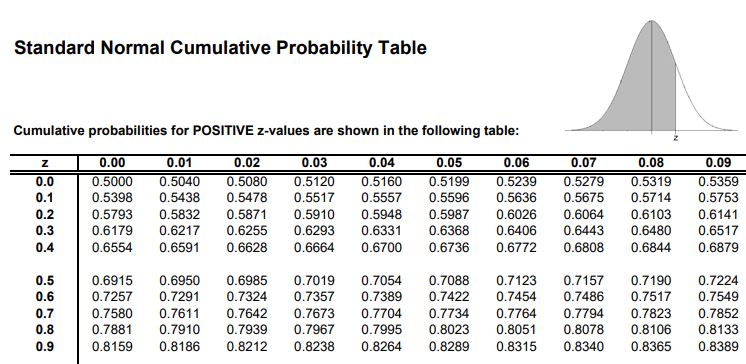This screenshot has width=746, height=364.
Task: Click the 0.02 column header
Action: tap(247, 163)
